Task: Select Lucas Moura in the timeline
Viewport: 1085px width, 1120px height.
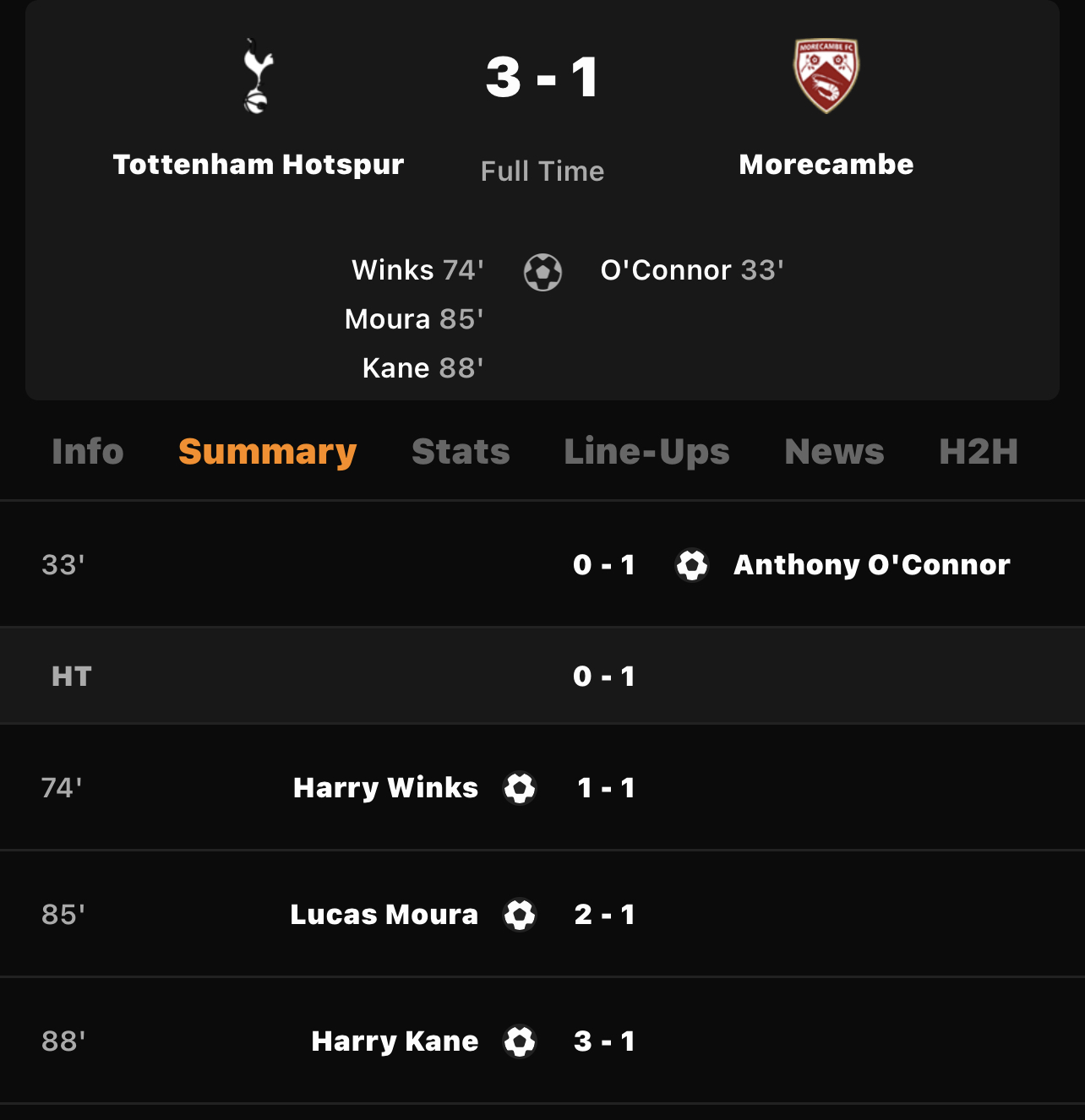Action: [x=384, y=915]
